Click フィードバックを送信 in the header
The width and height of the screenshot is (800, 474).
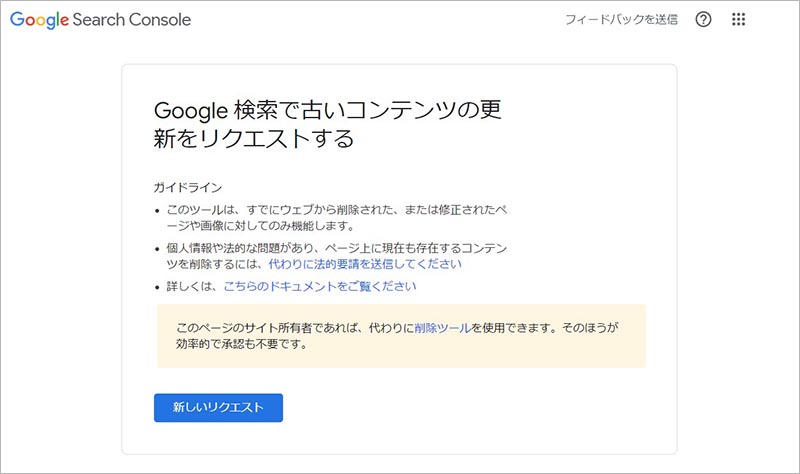pyautogui.click(x=621, y=20)
